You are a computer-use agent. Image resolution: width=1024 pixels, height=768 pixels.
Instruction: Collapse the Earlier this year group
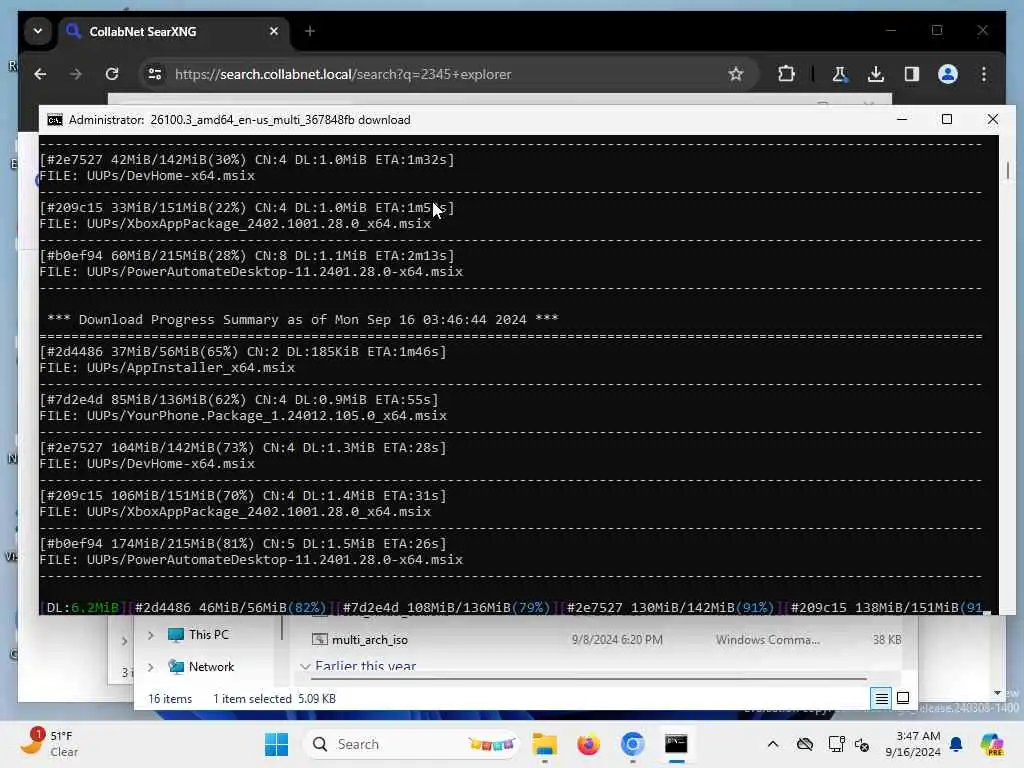305,667
